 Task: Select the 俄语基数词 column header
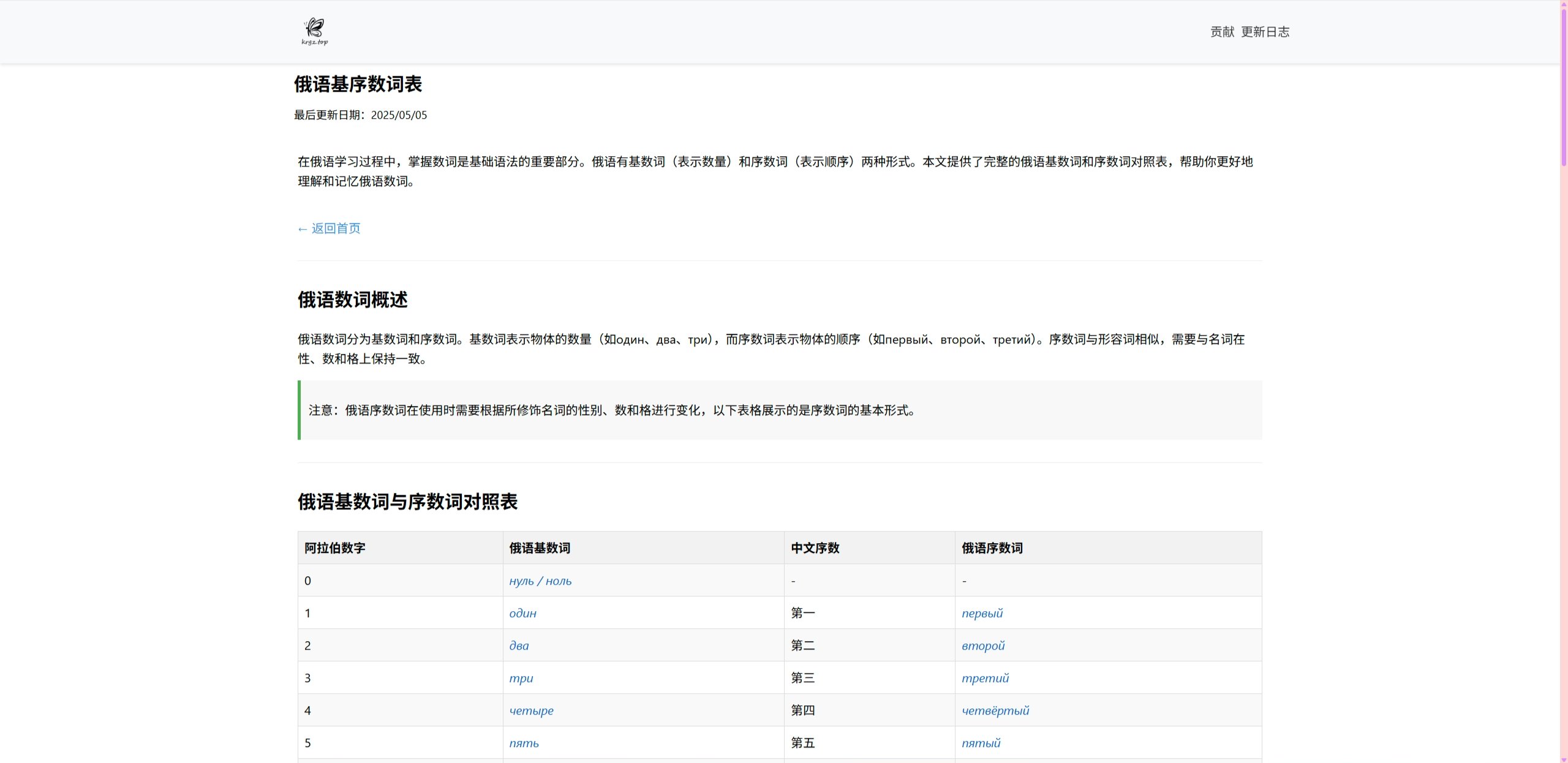click(x=540, y=548)
